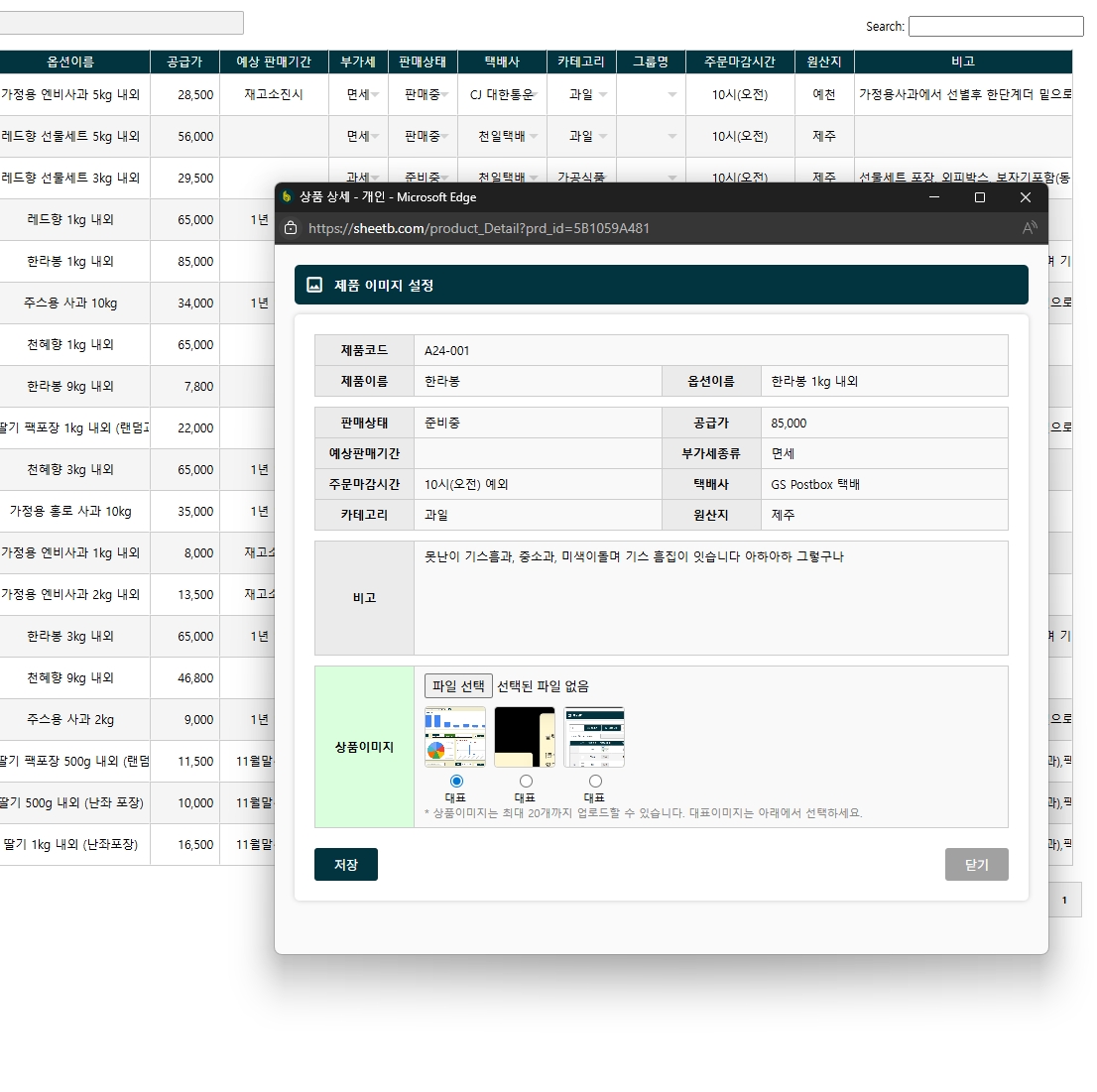Click the sheetb.com URL in address bar
1097x1092 pixels.
478,228
